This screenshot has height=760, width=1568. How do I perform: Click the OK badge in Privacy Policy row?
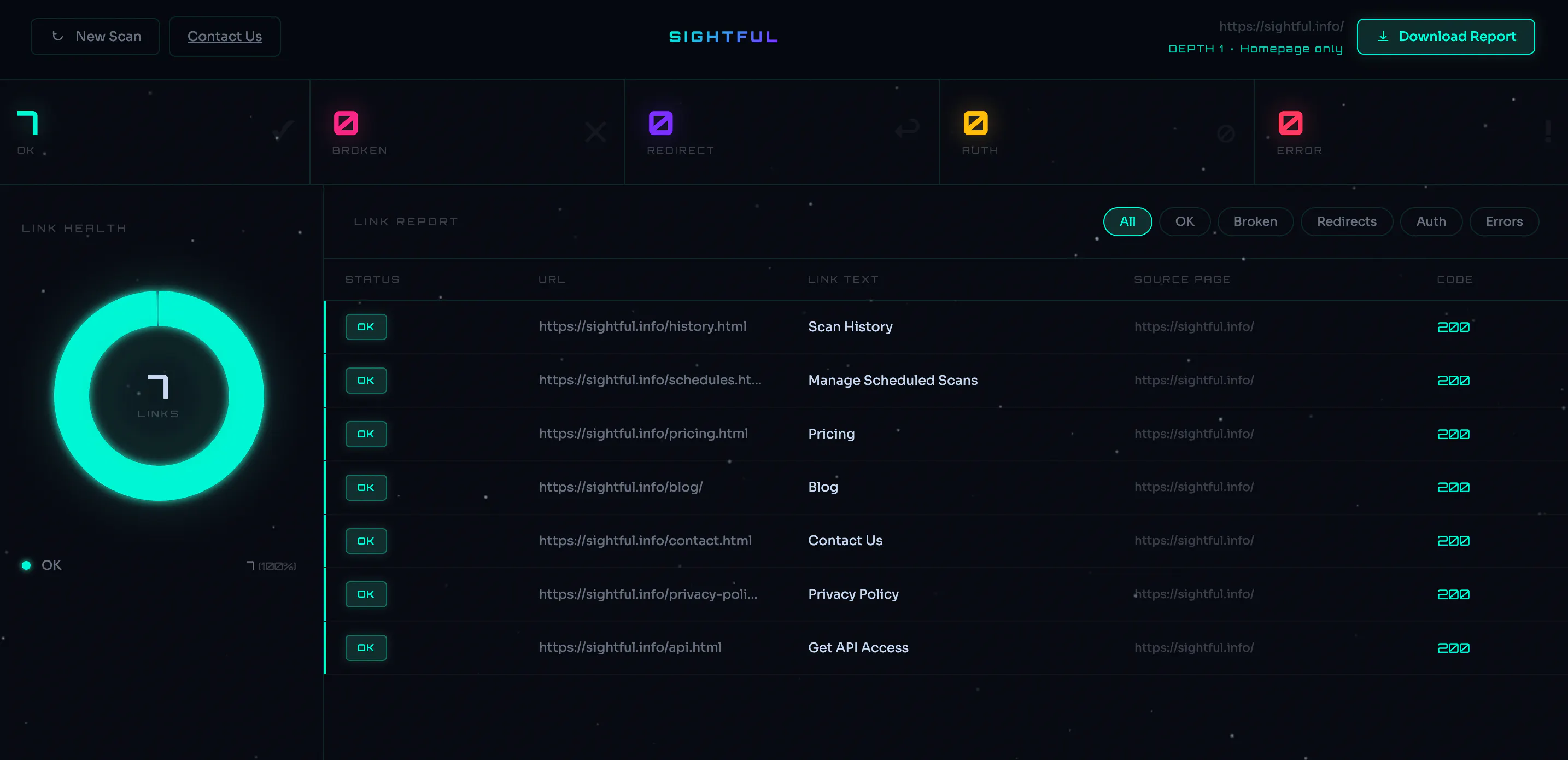366,594
